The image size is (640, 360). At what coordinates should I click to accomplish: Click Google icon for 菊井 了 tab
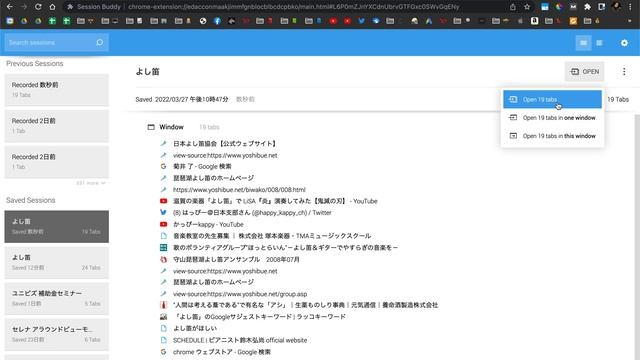(163, 167)
